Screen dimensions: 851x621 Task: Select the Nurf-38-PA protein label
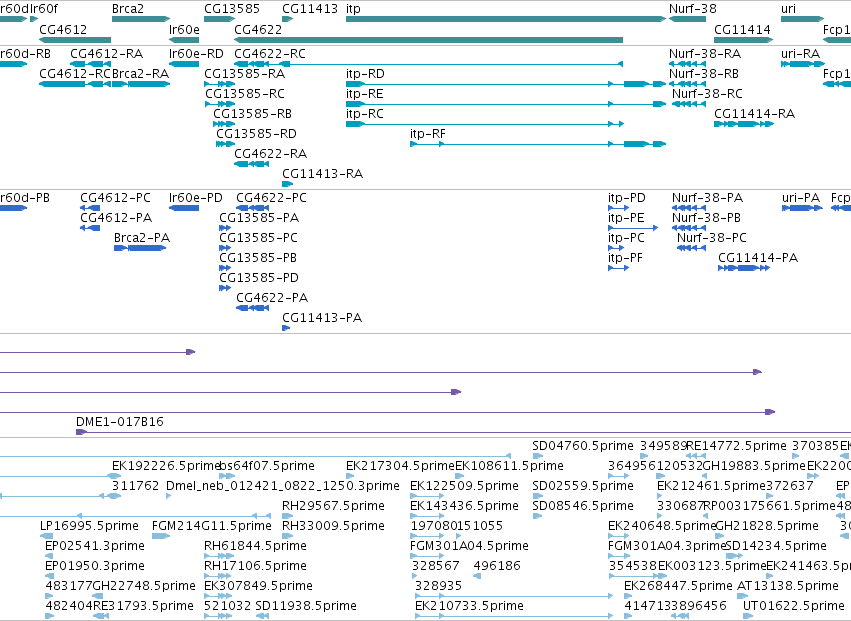click(707, 198)
